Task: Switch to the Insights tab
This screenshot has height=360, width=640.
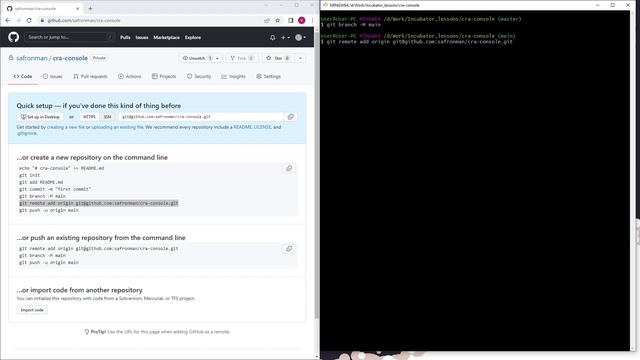Action: tap(233, 76)
